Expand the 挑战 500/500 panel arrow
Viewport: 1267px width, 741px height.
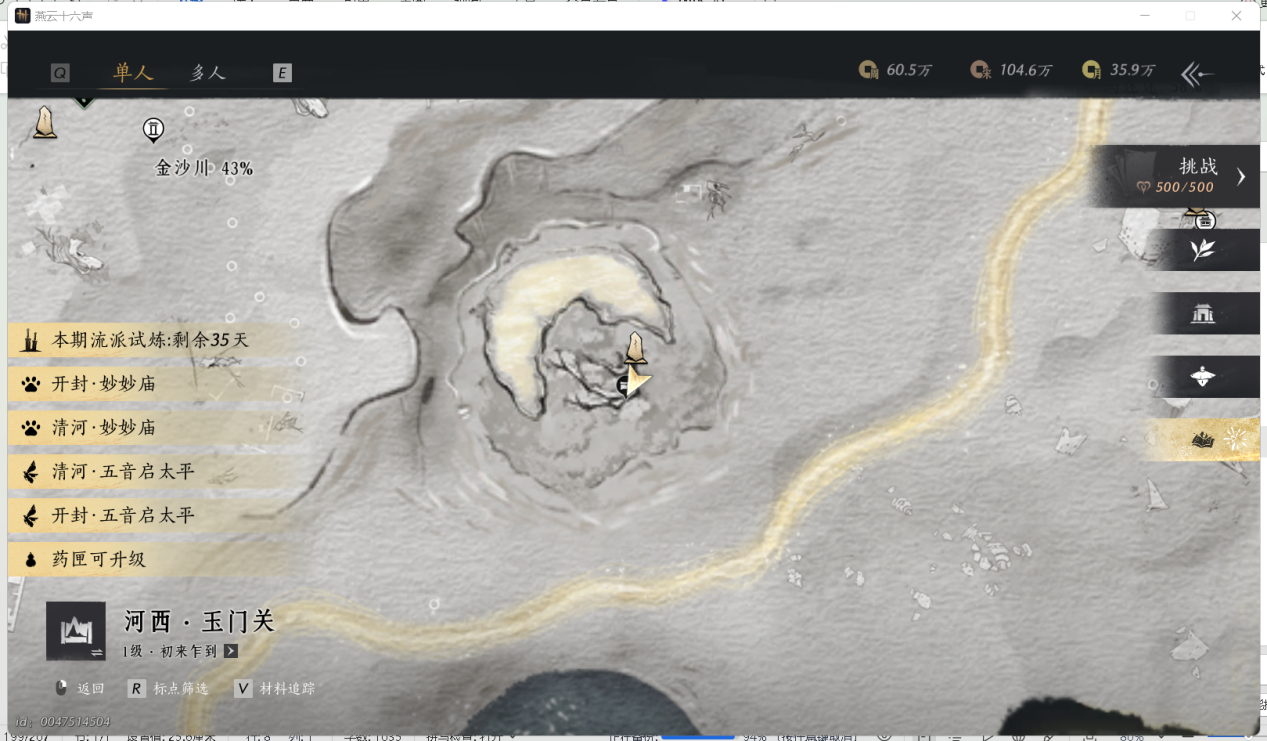(1240, 177)
